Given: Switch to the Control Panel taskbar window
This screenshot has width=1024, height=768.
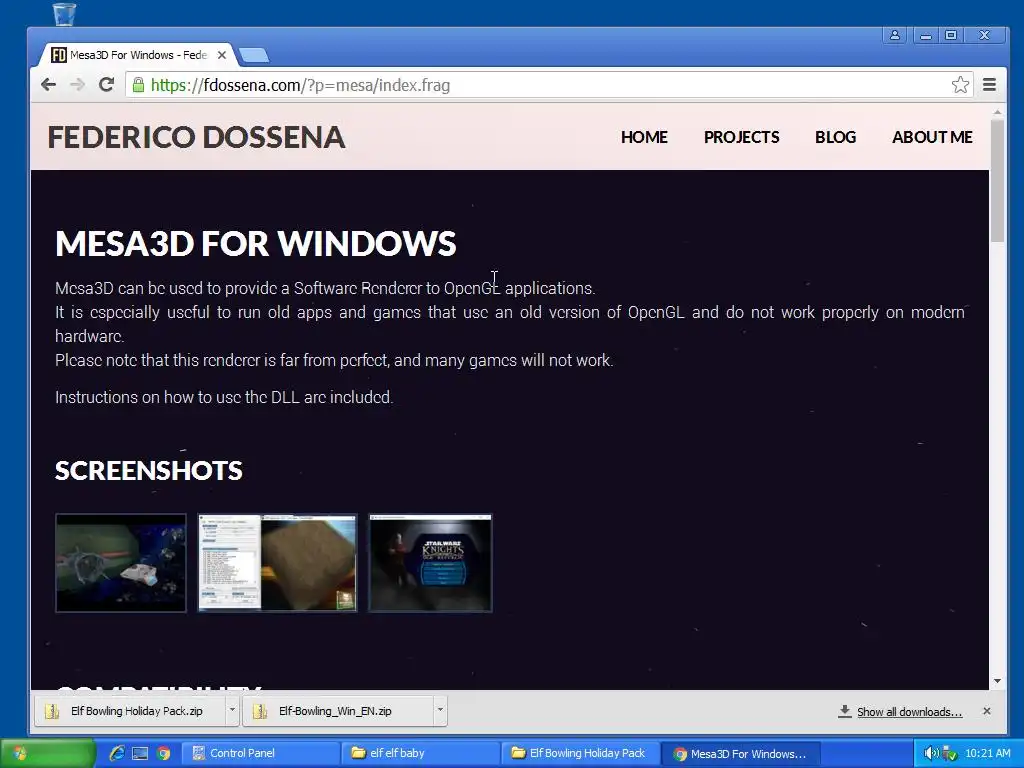Looking at the screenshot, I should (x=260, y=754).
